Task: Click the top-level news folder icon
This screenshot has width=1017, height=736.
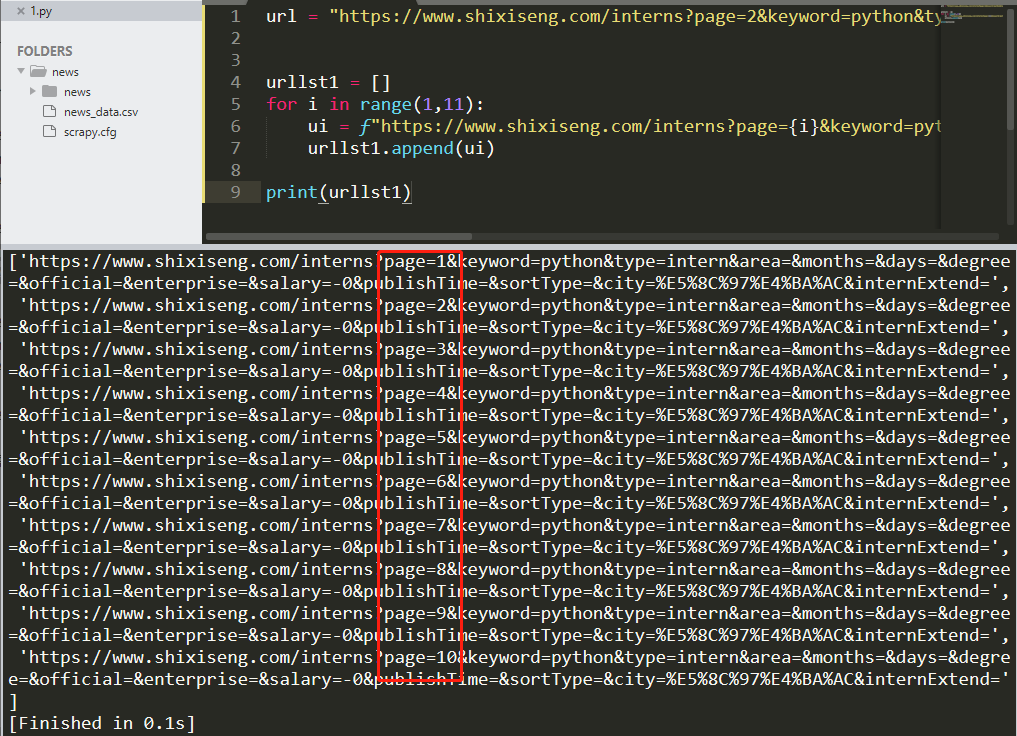Action: [x=38, y=71]
